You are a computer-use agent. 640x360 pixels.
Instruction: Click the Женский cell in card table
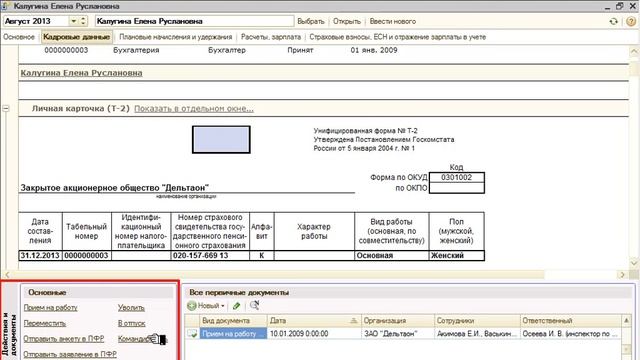(456, 256)
